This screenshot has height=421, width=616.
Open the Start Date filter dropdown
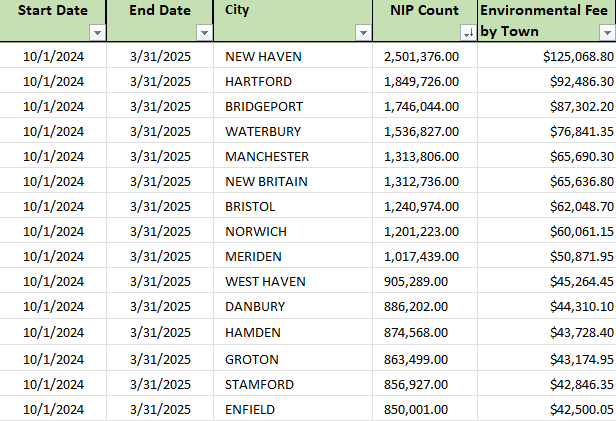coord(96,33)
